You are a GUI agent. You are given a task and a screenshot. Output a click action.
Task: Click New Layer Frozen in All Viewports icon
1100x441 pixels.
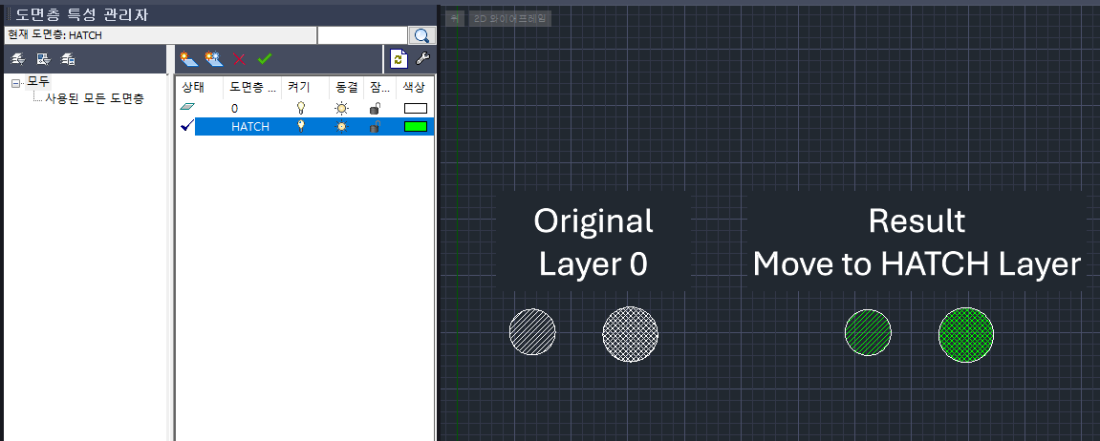(213, 59)
